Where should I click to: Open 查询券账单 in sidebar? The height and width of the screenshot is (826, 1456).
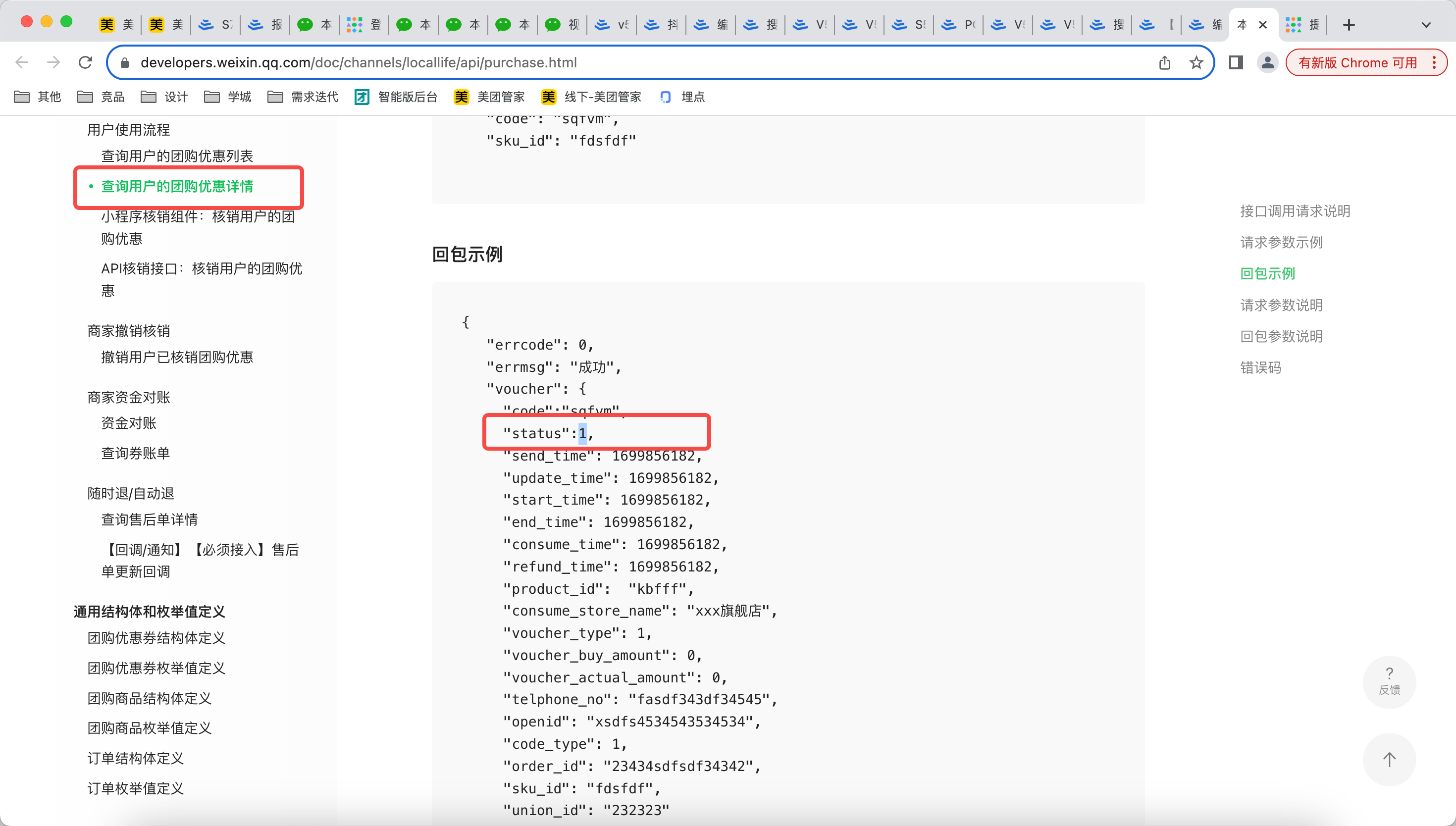click(136, 453)
